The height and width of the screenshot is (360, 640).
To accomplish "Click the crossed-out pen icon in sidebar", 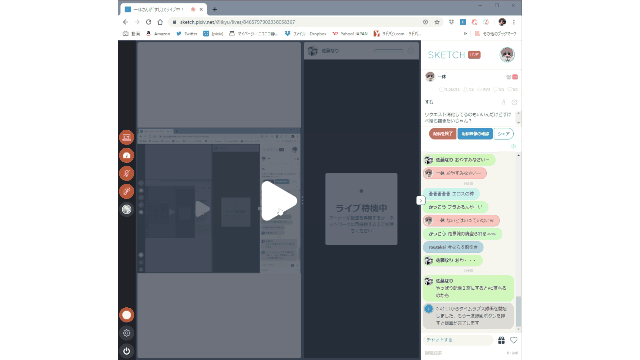I will pyautogui.click(x=127, y=191).
